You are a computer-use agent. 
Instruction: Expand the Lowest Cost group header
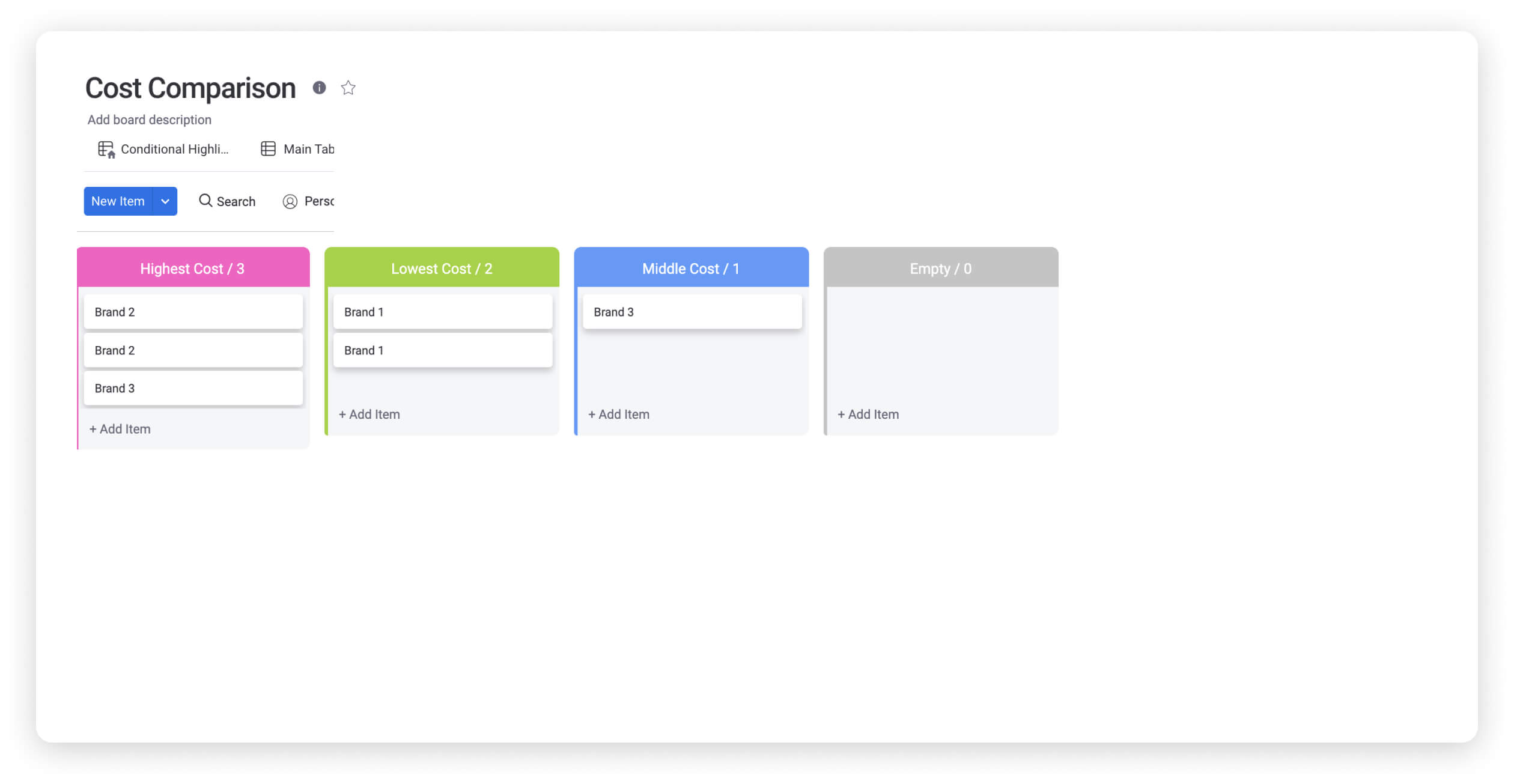(441, 268)
